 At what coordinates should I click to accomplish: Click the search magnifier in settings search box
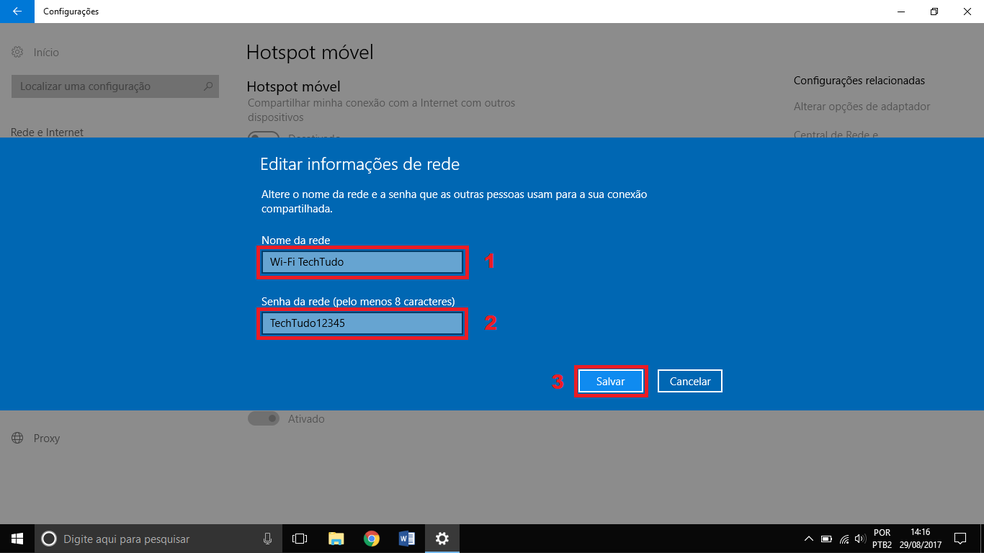[x=208, y=86]
